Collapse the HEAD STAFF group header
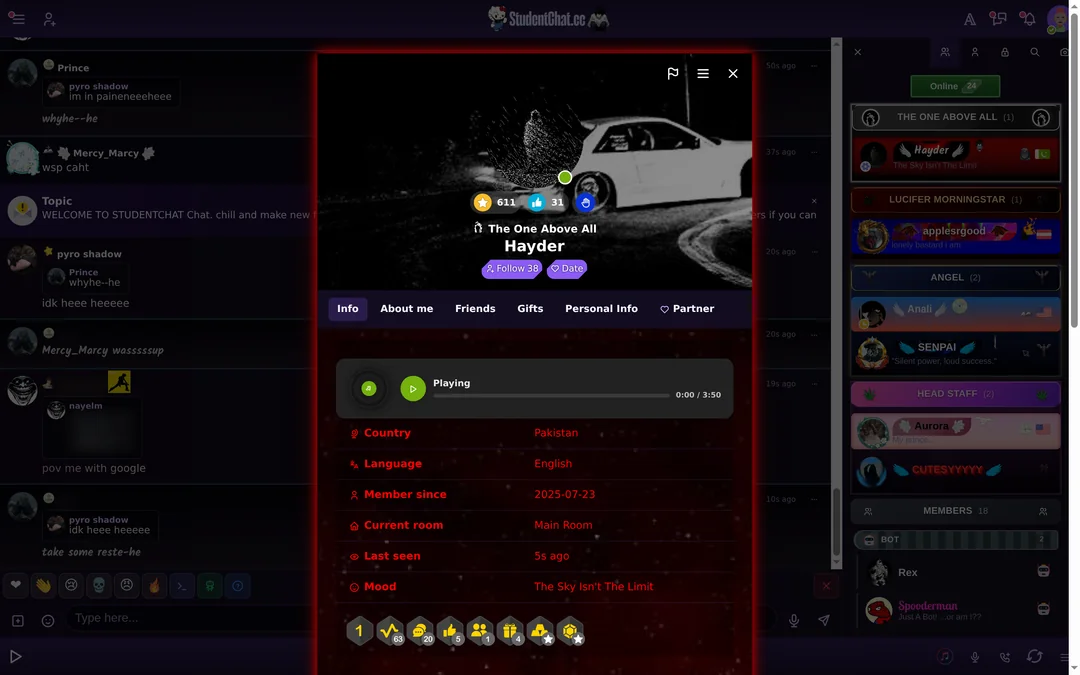The height and width of the screenshot is (675, 1080). tap(955, 394)
